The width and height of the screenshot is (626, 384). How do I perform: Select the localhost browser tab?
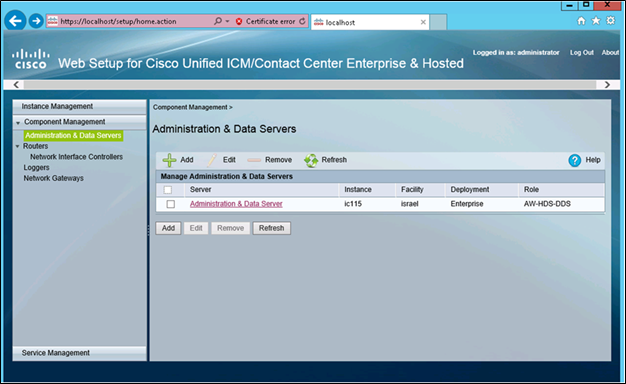tap(370, 22)
